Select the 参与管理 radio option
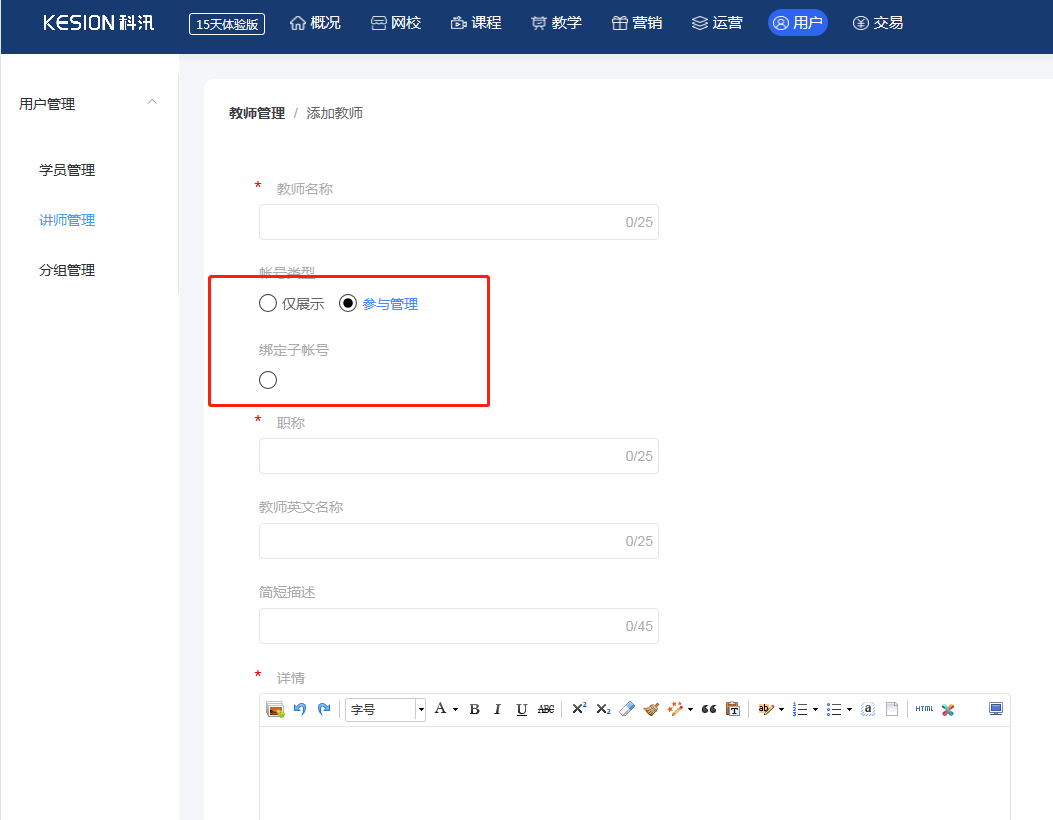The image size is (1053, 820). pos(348,304)
